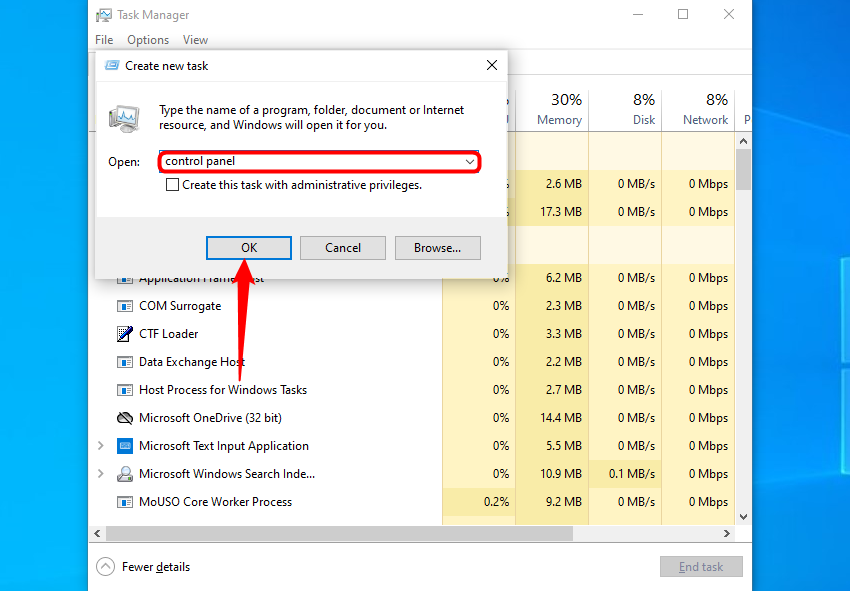Click the Microsoft OneDrive cloud icon
850x591 pixels.
point(125,418)
